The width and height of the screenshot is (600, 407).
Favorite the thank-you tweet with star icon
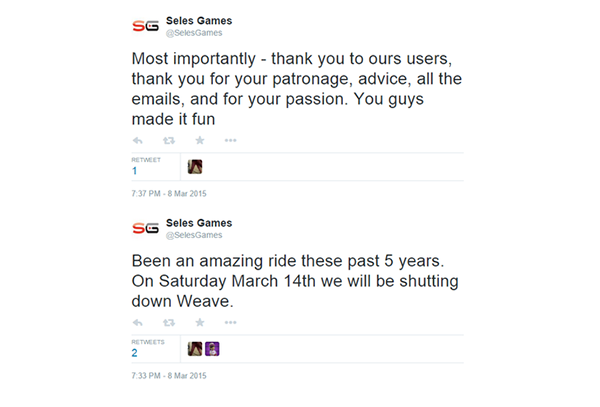(x=200, y=140)
